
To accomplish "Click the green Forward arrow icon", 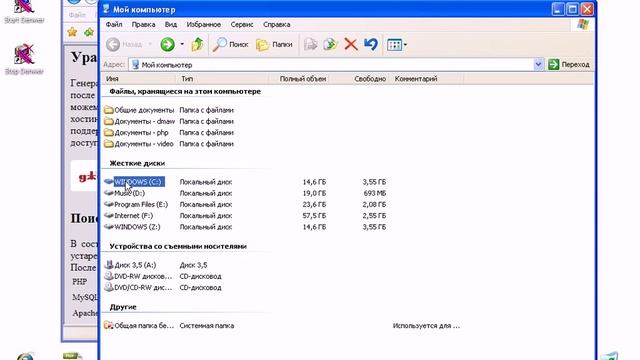I will pyautogui.click(x=167, y=44).
